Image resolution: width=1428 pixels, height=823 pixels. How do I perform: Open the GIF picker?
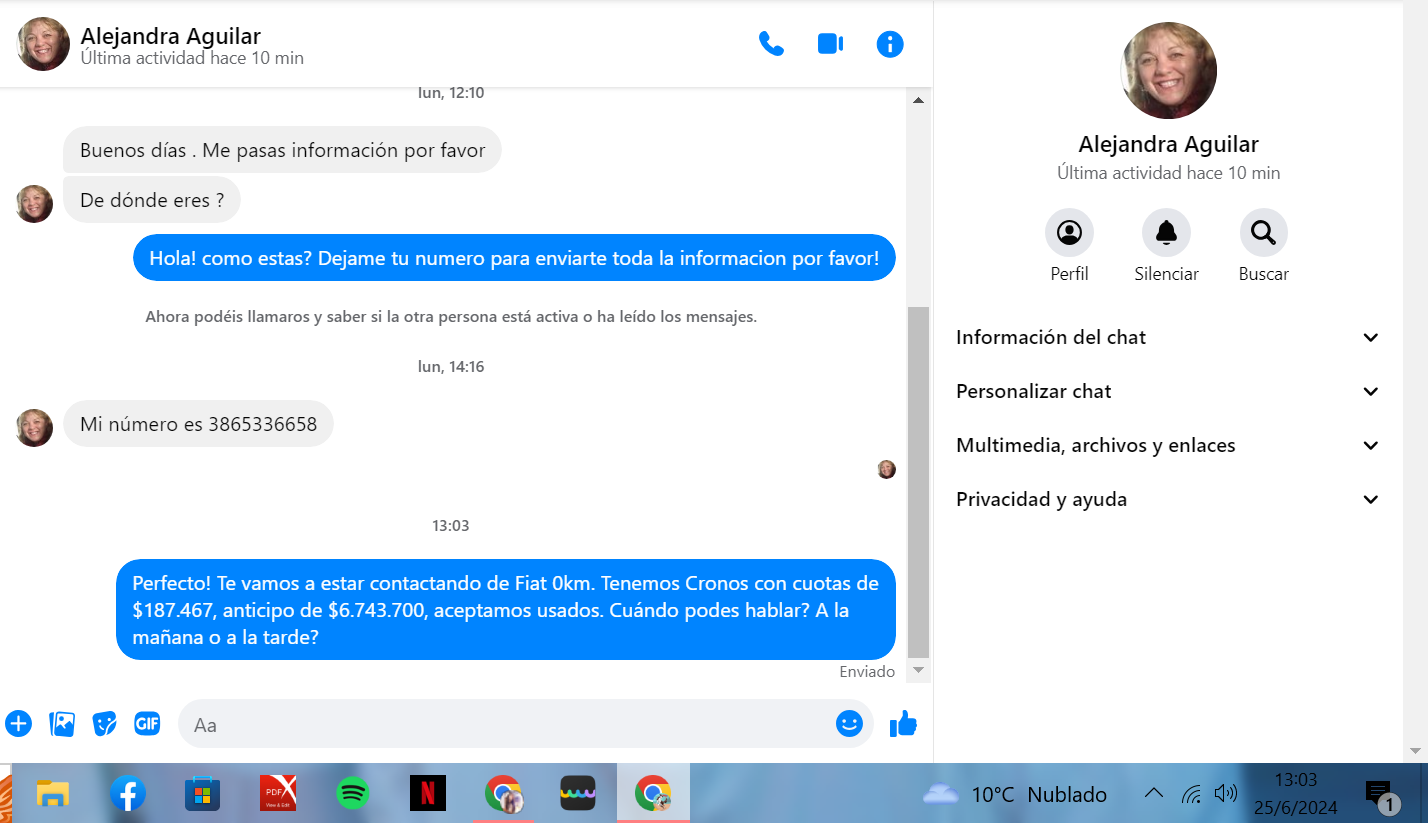[147, 723]
